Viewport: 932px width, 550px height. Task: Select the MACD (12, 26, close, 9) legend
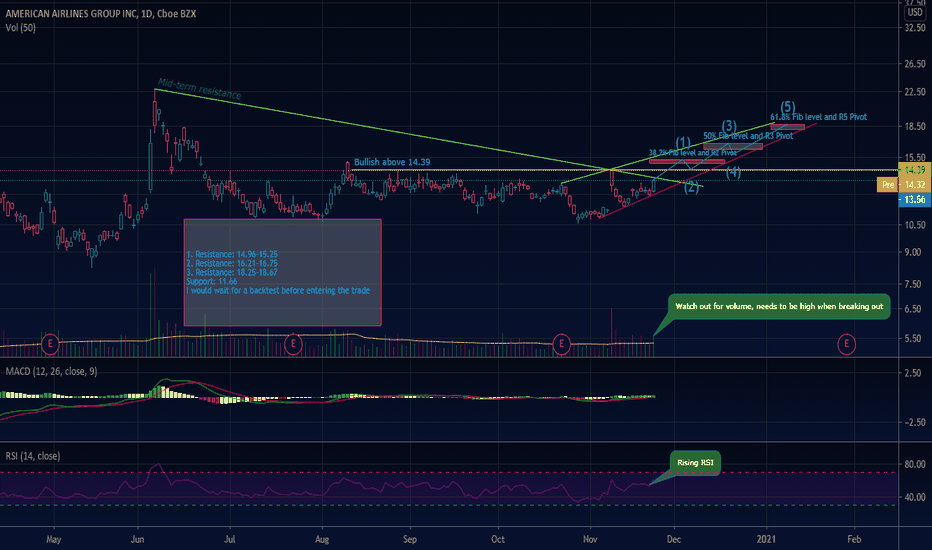point(51,371)
